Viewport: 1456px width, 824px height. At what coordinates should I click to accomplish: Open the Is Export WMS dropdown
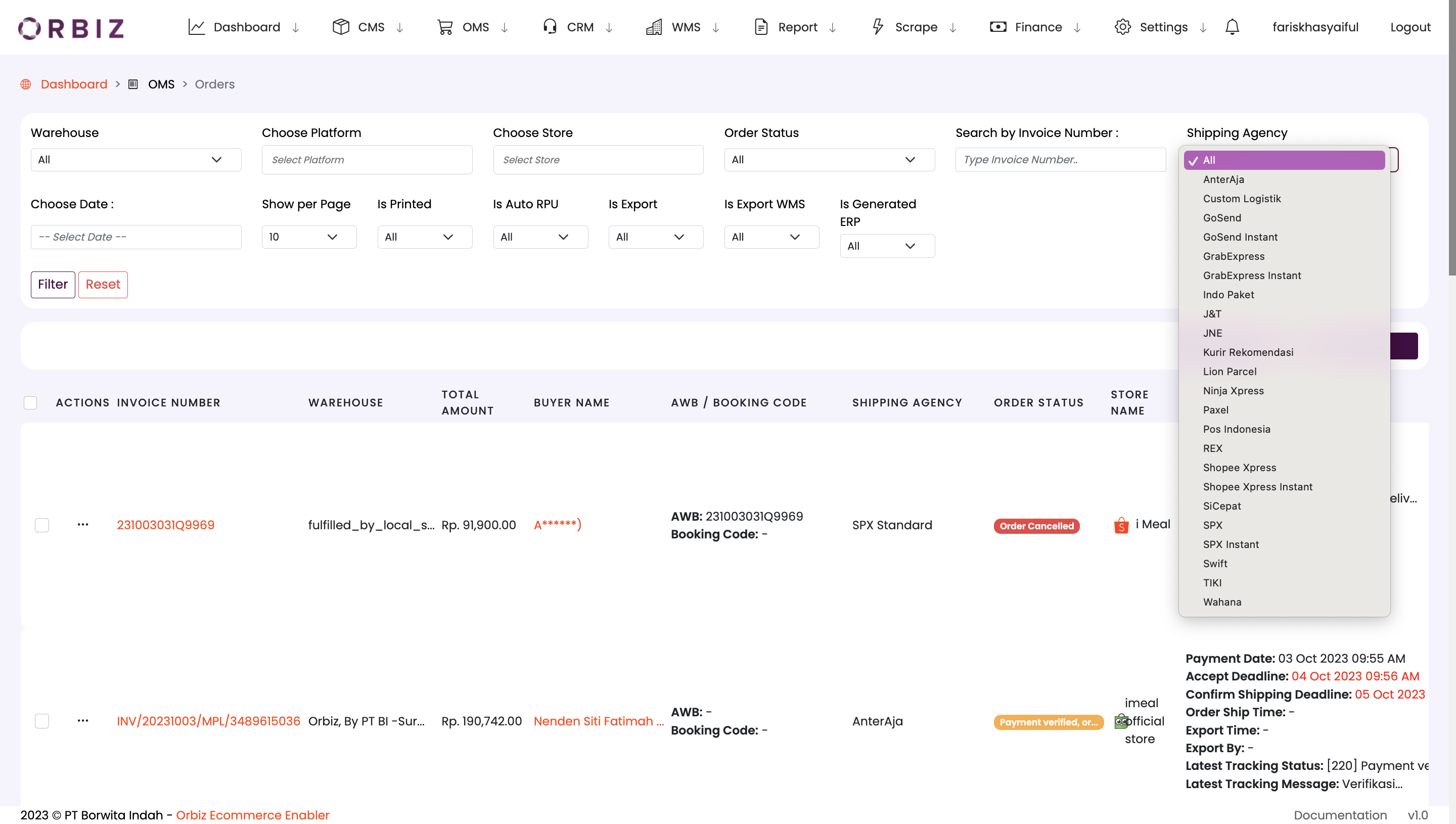tap(771, 237)
